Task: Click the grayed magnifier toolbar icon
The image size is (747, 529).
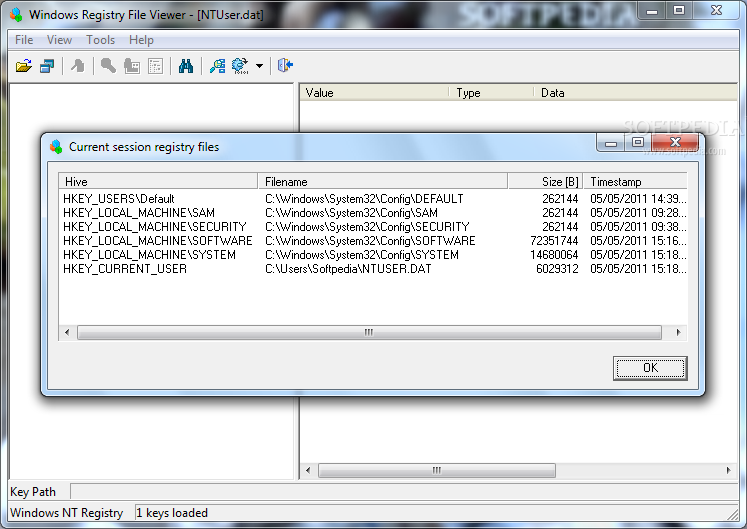Action: pos(108,65)
